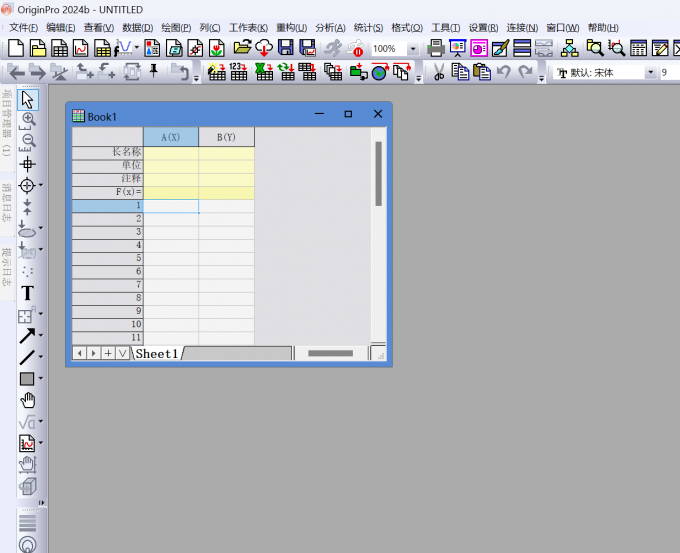Select the Data Reader target tool
The height and width of the screenshot is (553, 680).
click(x=27, y=186)
